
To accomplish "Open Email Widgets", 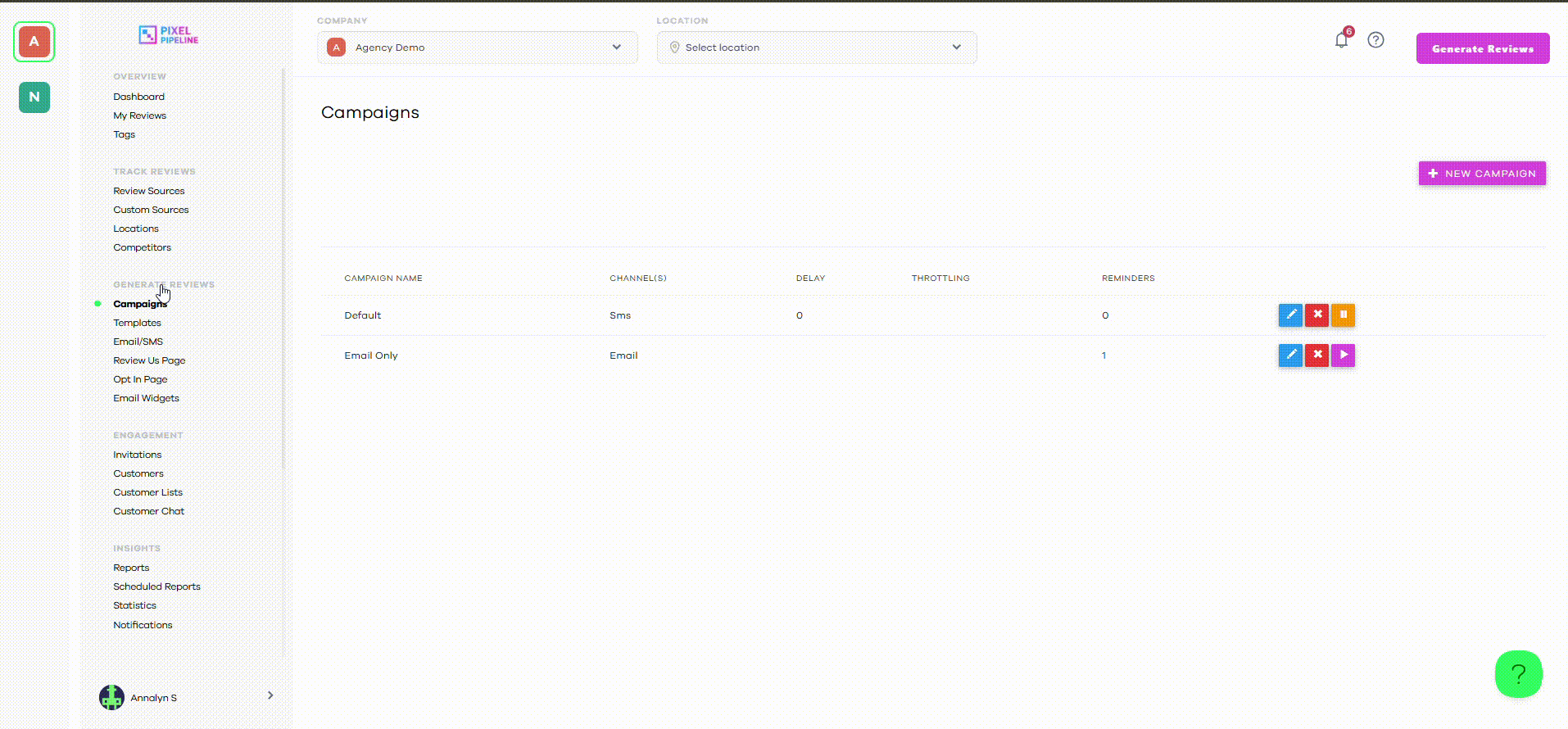I will click(x=147, y=398).
